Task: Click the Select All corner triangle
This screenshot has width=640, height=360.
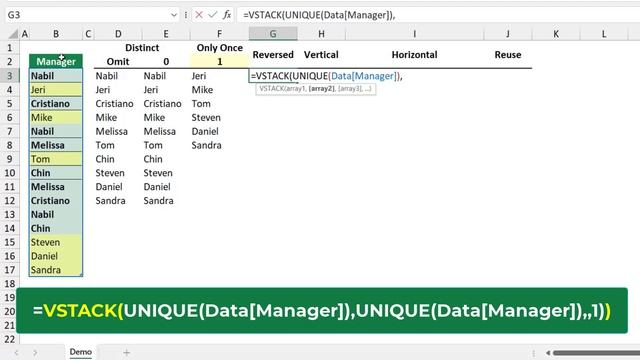Action: click(x=13, y=34)
